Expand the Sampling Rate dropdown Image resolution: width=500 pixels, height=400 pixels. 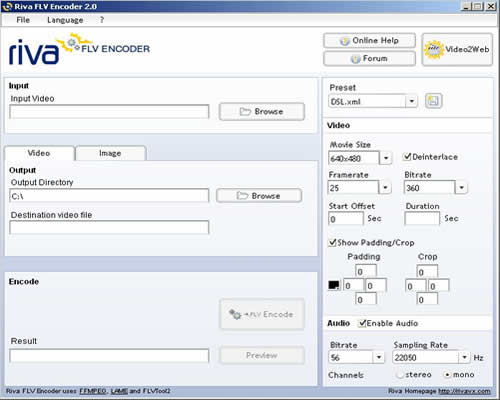pyautogui.click(x=464, y=357)
